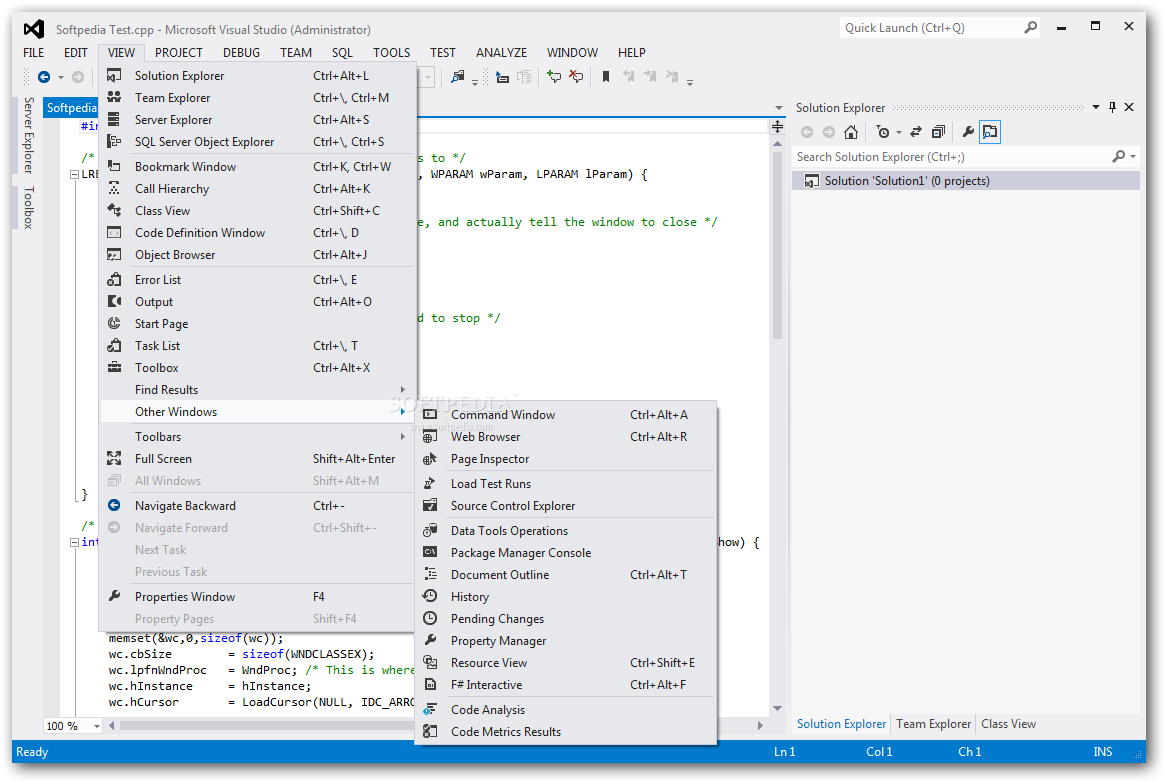
Task: Open the zoom level 100 % dropdown
Action: [96, 726]
